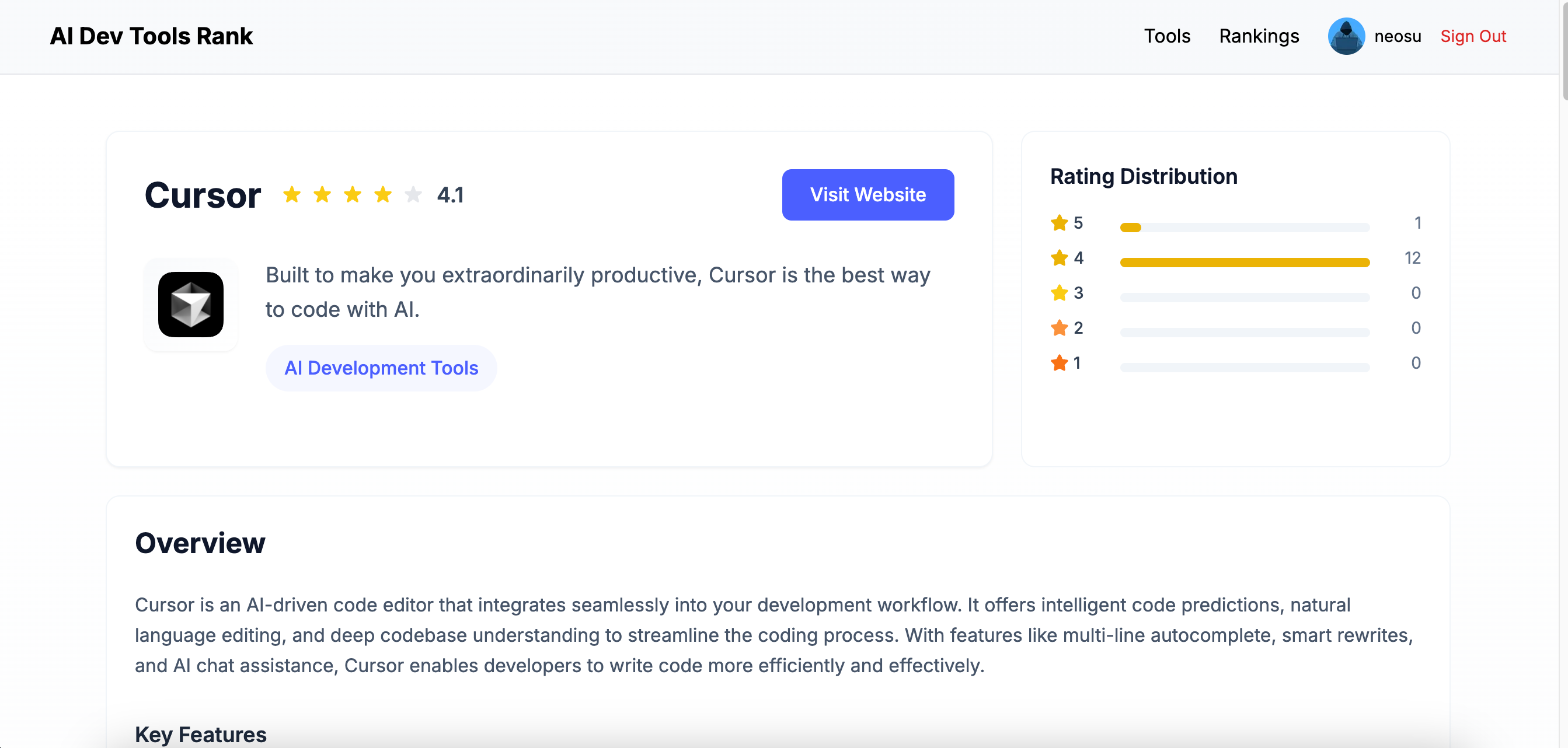Click the orange star beside rating 1
The height and width of the screenshot is (748, 1568).
pyautogui.click(x=1059, y=363)
